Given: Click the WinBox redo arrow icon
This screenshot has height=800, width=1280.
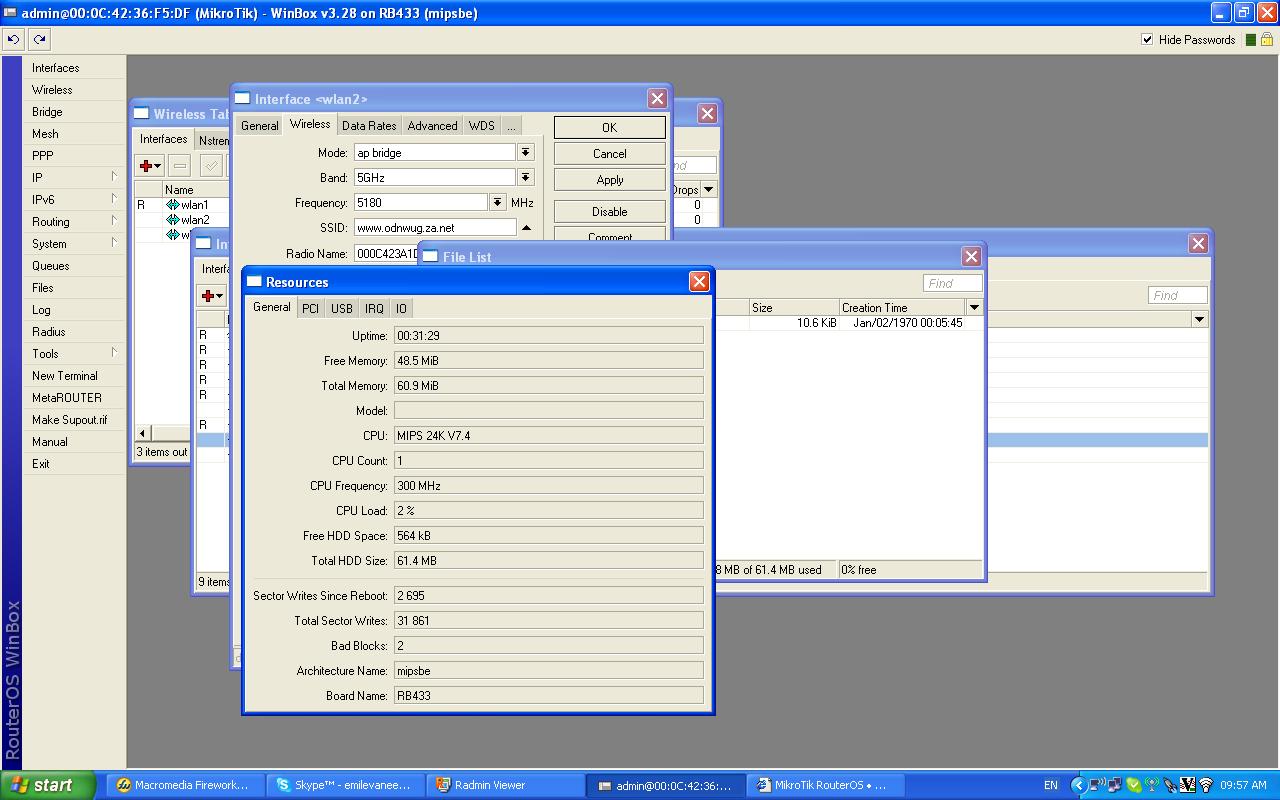Looking at the screenshot, I should click(x=39, y=40).
